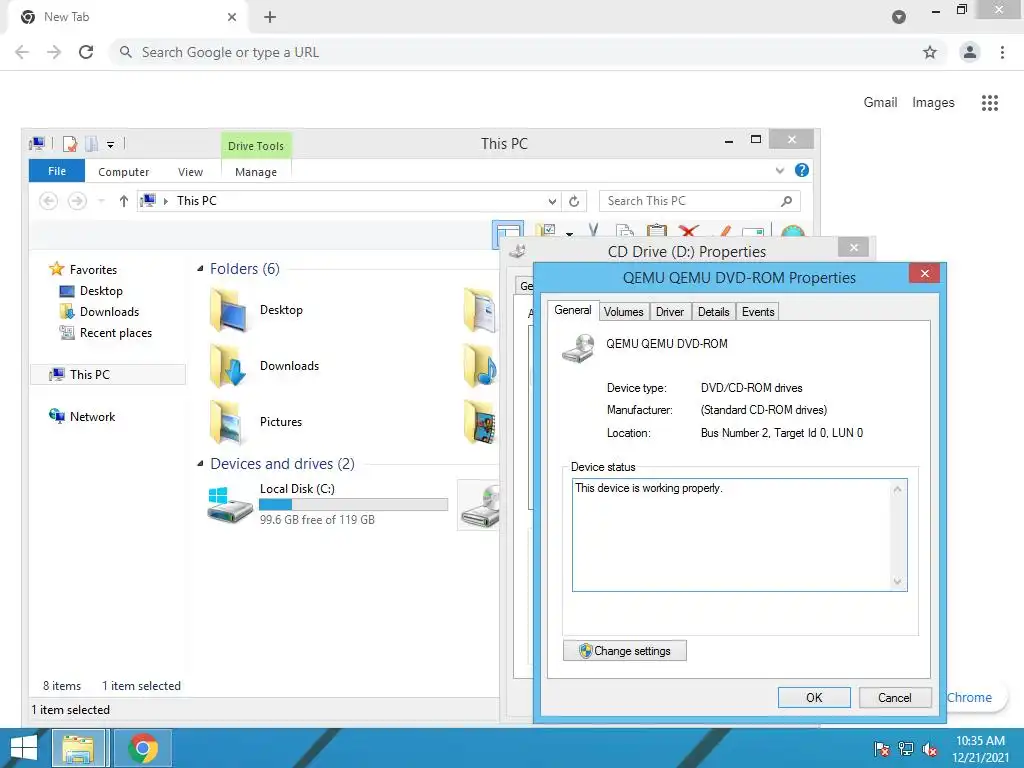
Task: Select the Desktop folder icon
Action: 229,310
